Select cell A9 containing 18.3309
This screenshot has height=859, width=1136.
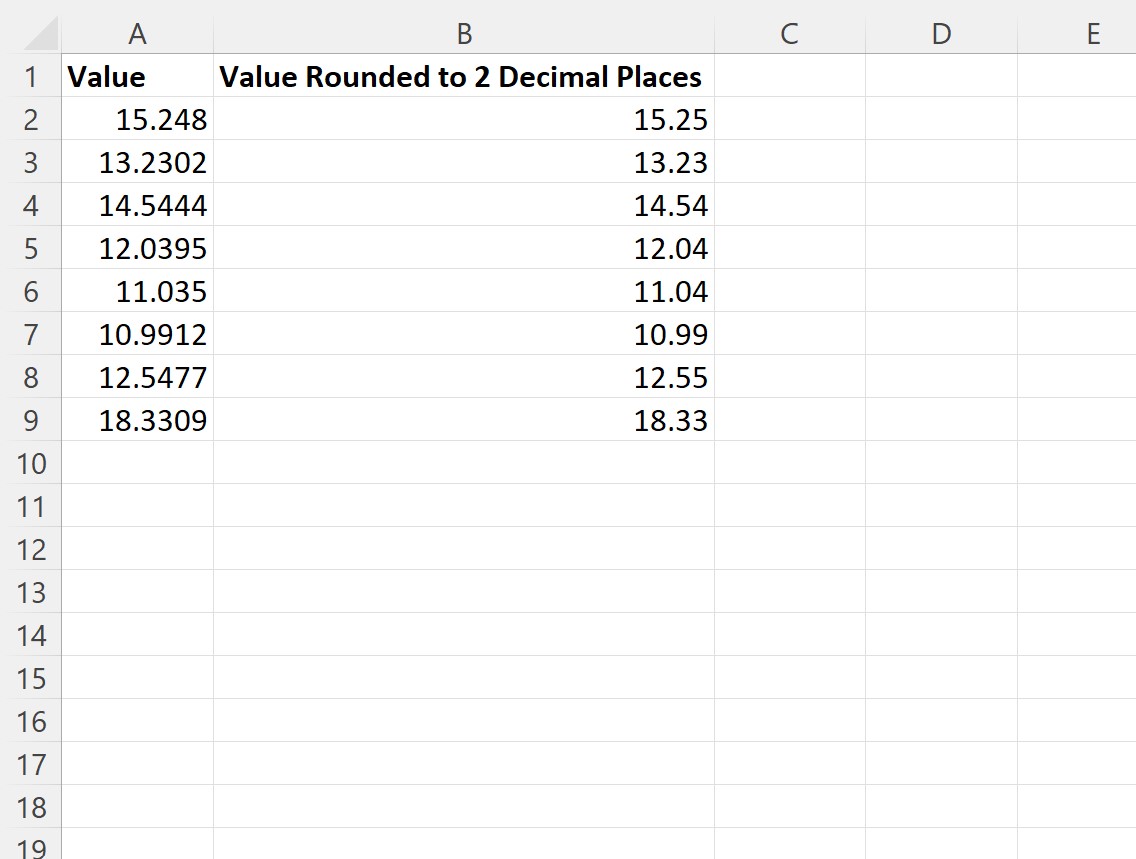pyautogui.click(x=137, y=420)
